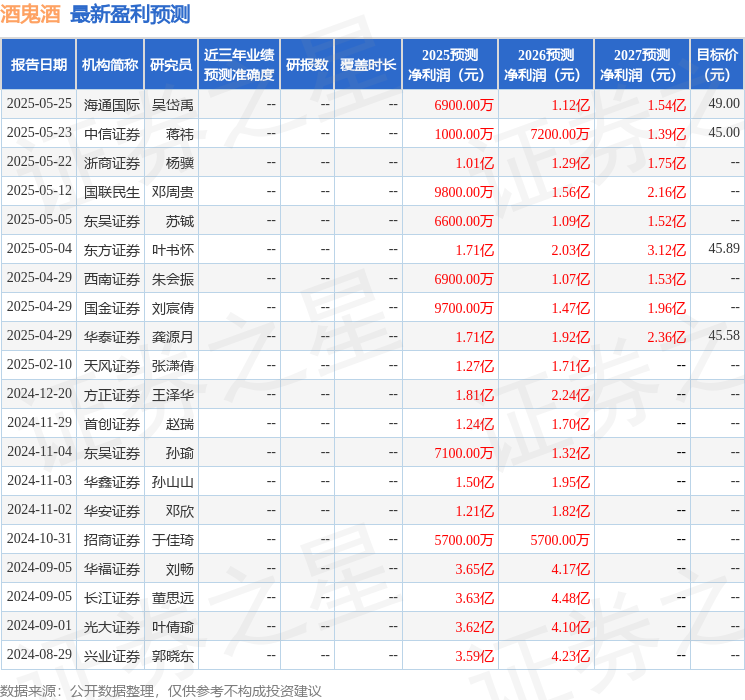Select the 2024-12-20 report date cell
Screen dimensions: 745x700
click(39, 394)
